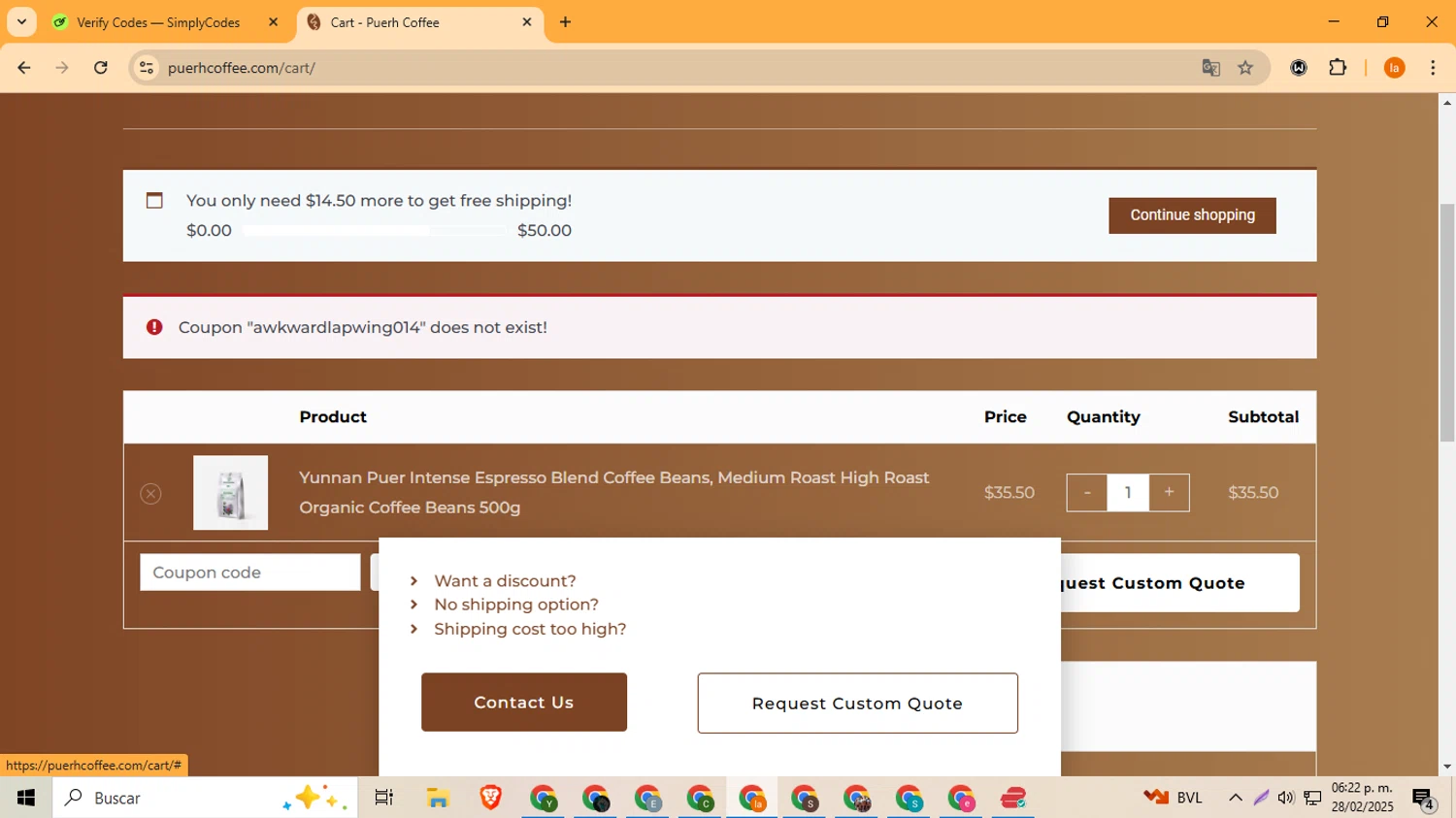Go back to the previous page
Image resolution: width=1456 pixels, height=818 pixels.
tap(24, 68)
